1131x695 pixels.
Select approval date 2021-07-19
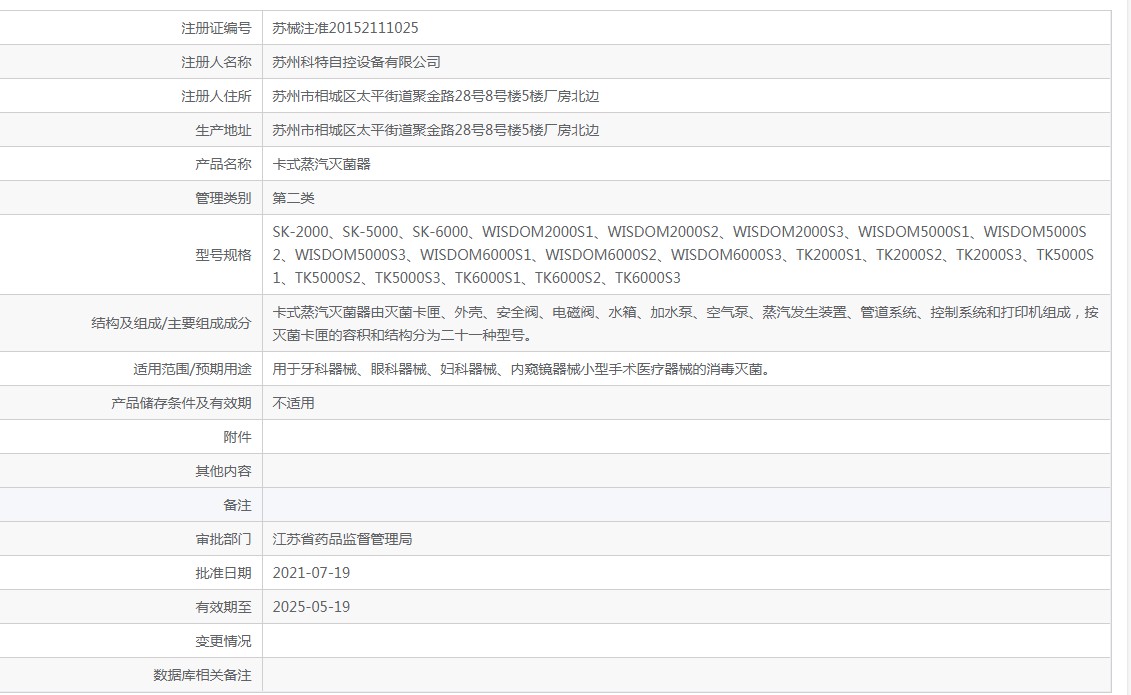311,572
